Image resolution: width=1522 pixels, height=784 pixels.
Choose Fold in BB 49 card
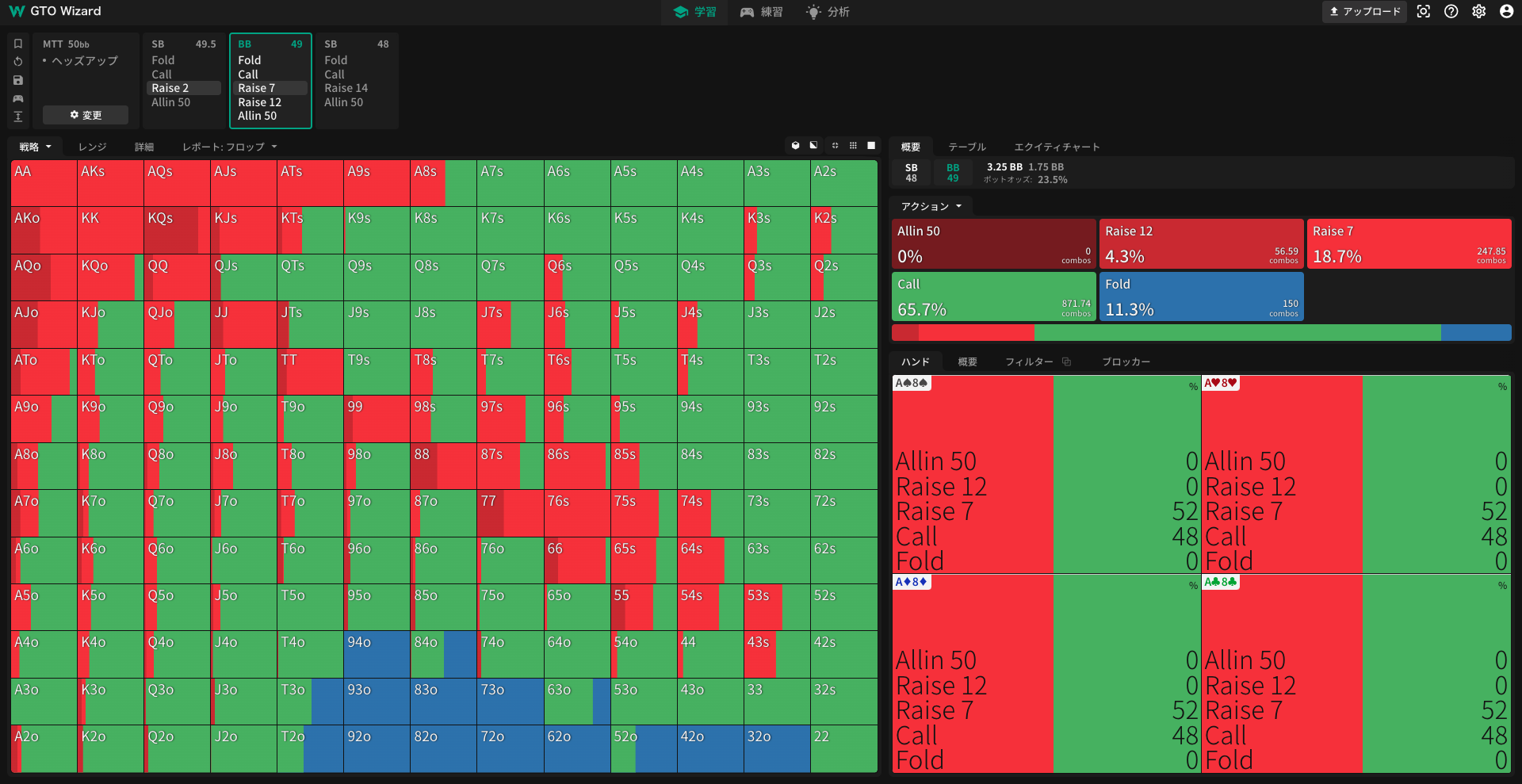tap(271, 60)
